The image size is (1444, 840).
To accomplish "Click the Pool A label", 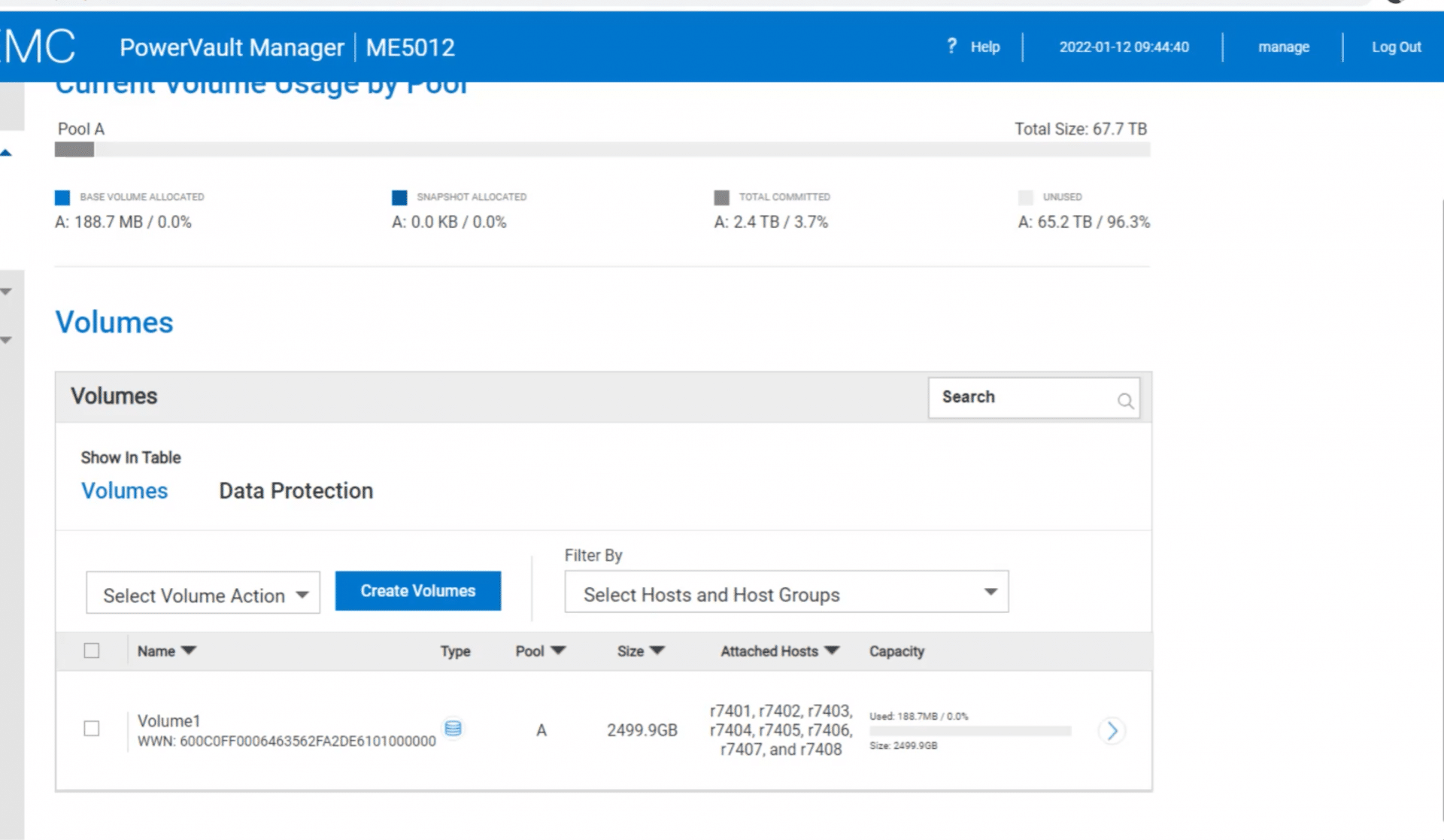I will (81, 129).
